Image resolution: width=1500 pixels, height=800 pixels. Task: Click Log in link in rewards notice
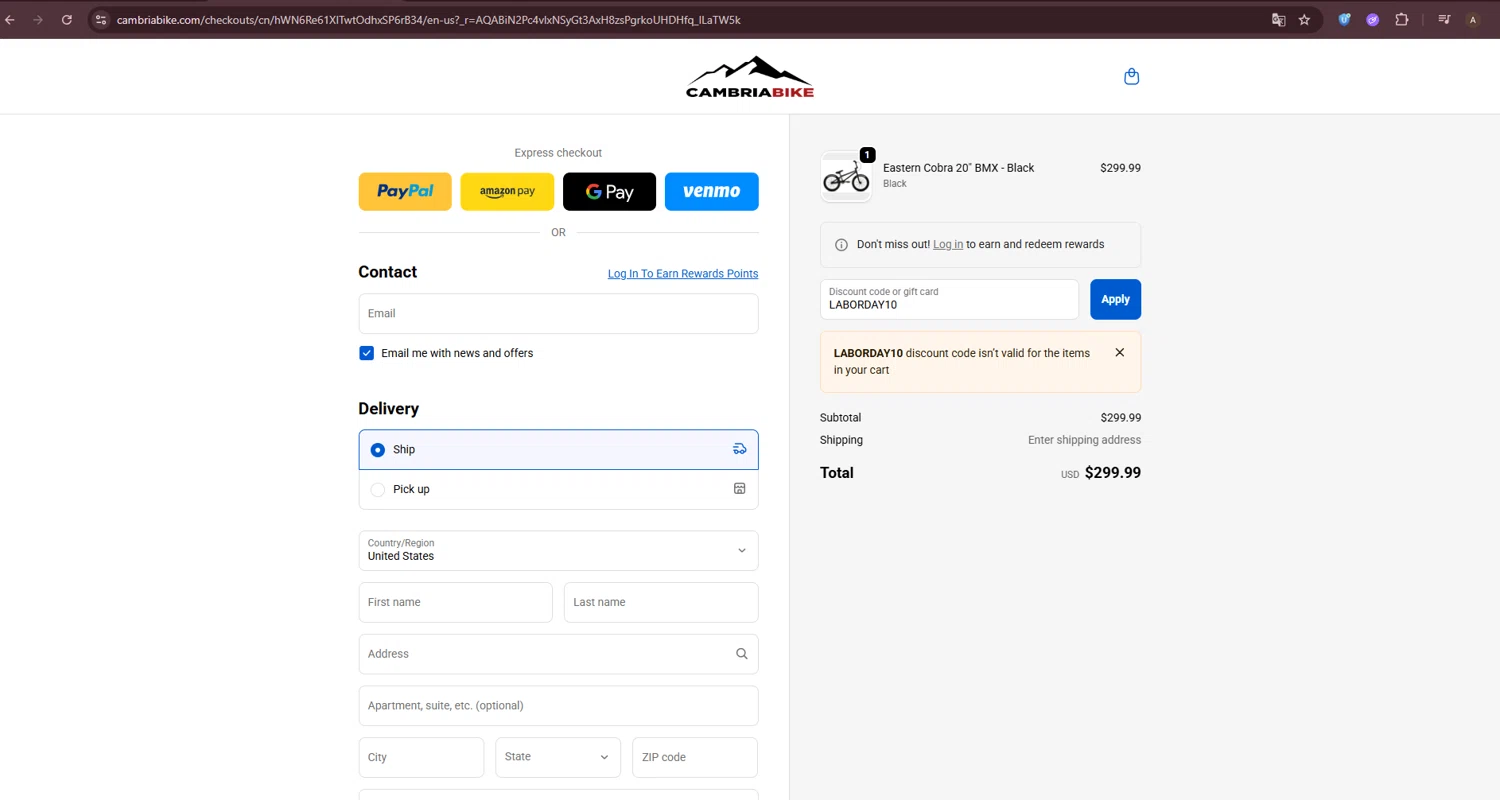[948, 245]
